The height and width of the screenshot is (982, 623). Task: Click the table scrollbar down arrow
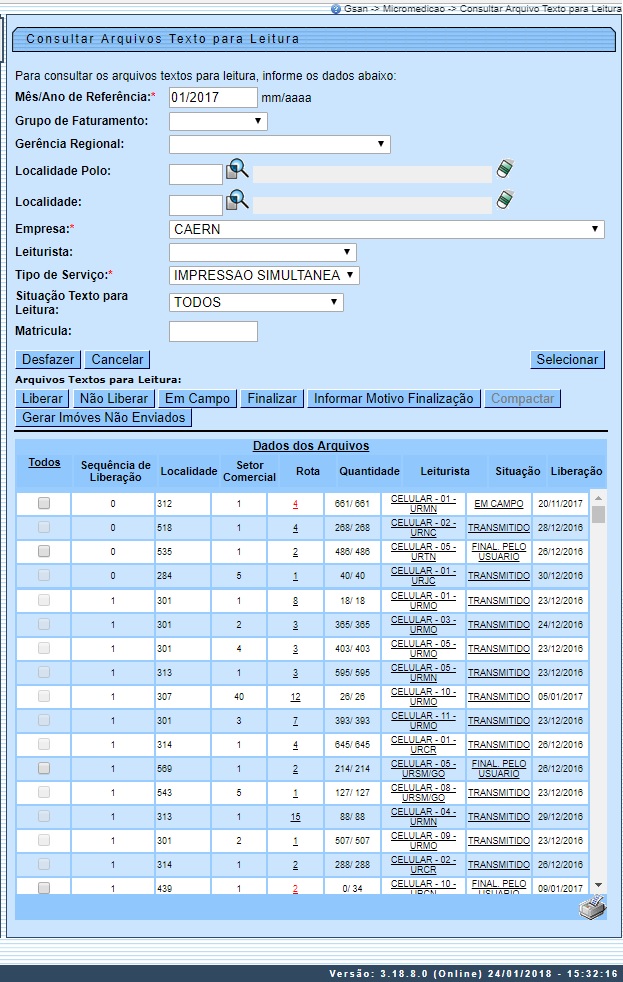click(598, 885)
